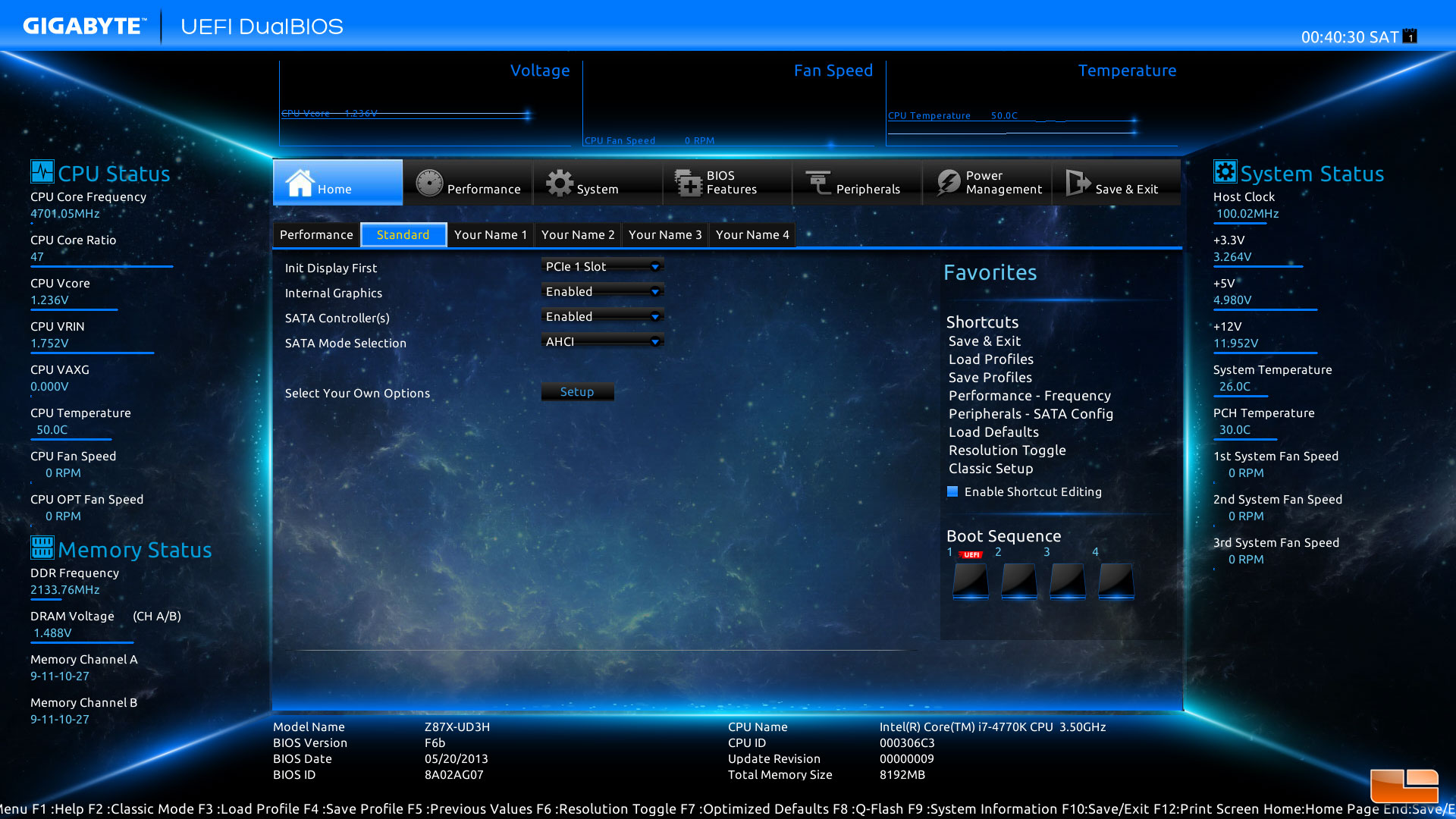Viewport: 1456px width, 819px height.
Task: Open Performance - Frequency shortcut
Action: pyautogui.click(x=1029, y=396)
